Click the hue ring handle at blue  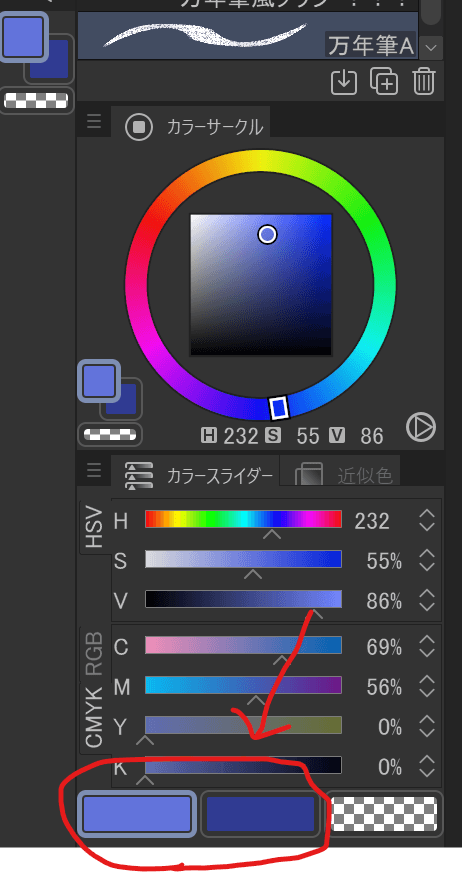click(x=279, y=408)
